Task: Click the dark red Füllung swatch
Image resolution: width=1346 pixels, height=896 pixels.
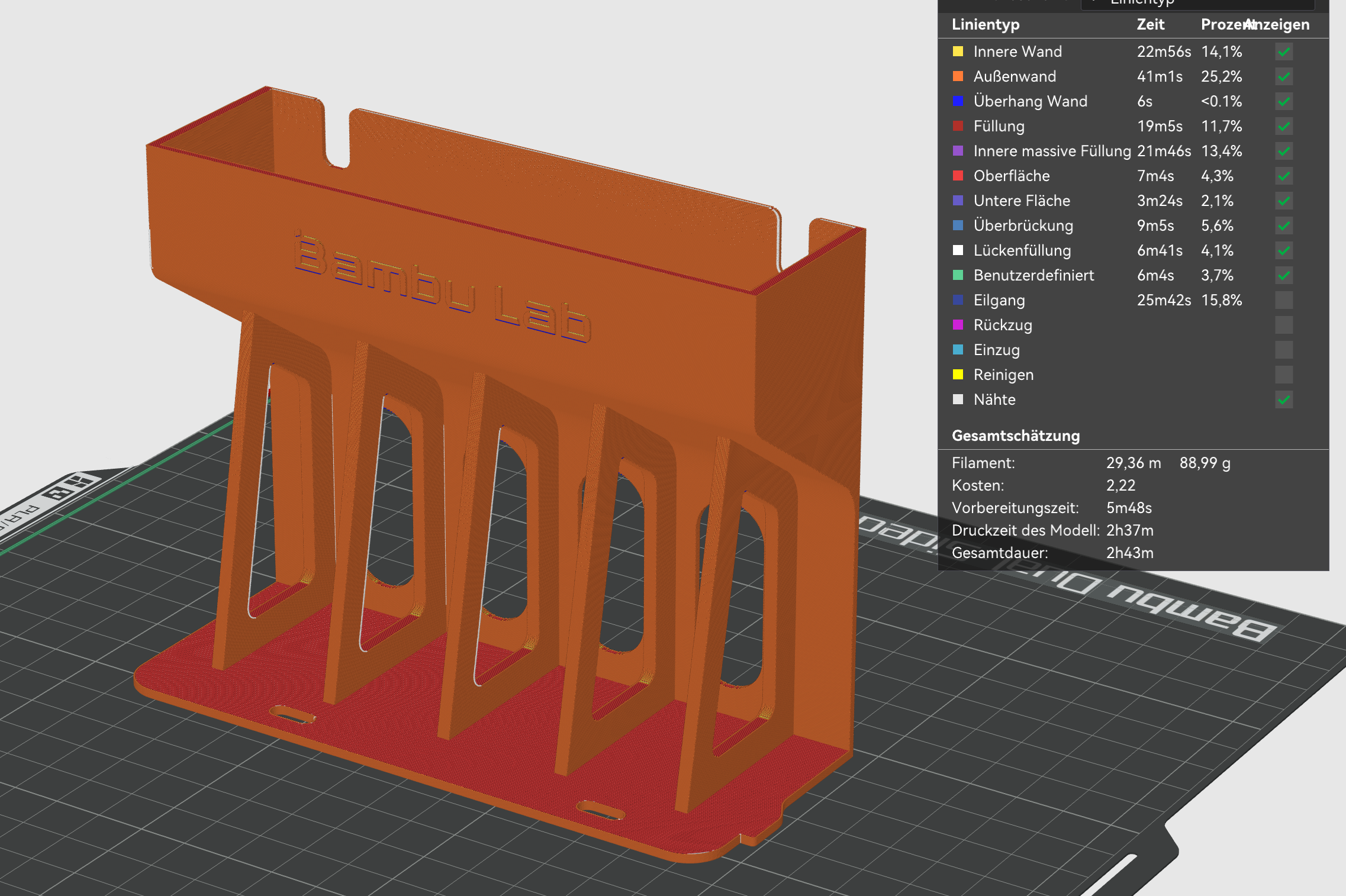Action: 958,126
